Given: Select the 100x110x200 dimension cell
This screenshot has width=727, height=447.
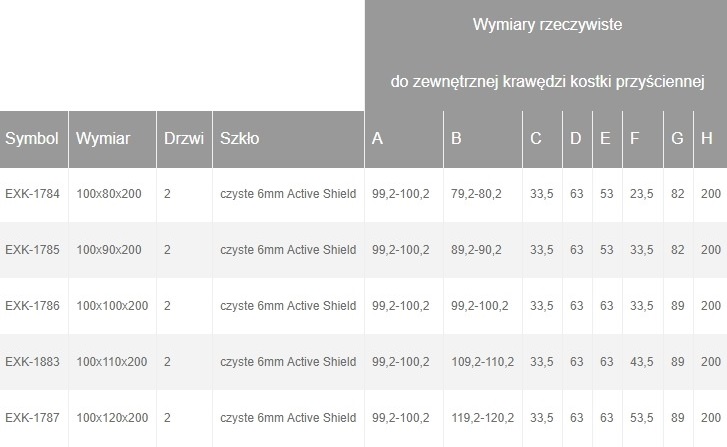Looking at the screenshot, I should 111,362.
